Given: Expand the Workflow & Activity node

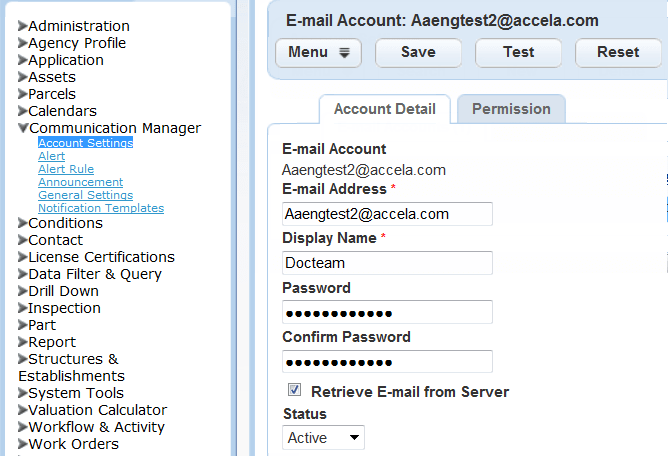Looking at the screenshot, I should (x=23, y=427).
